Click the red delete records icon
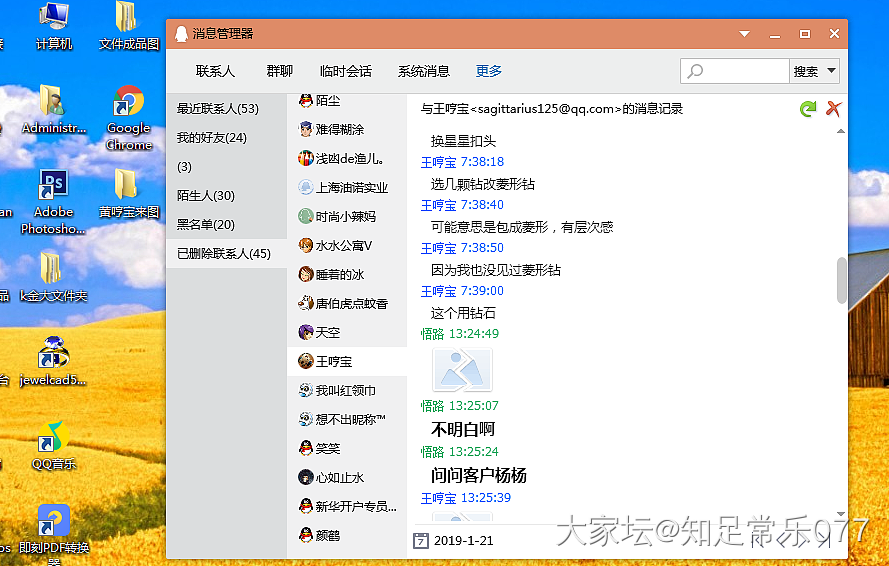Screen dimensions: 889x566 (833, 109)
